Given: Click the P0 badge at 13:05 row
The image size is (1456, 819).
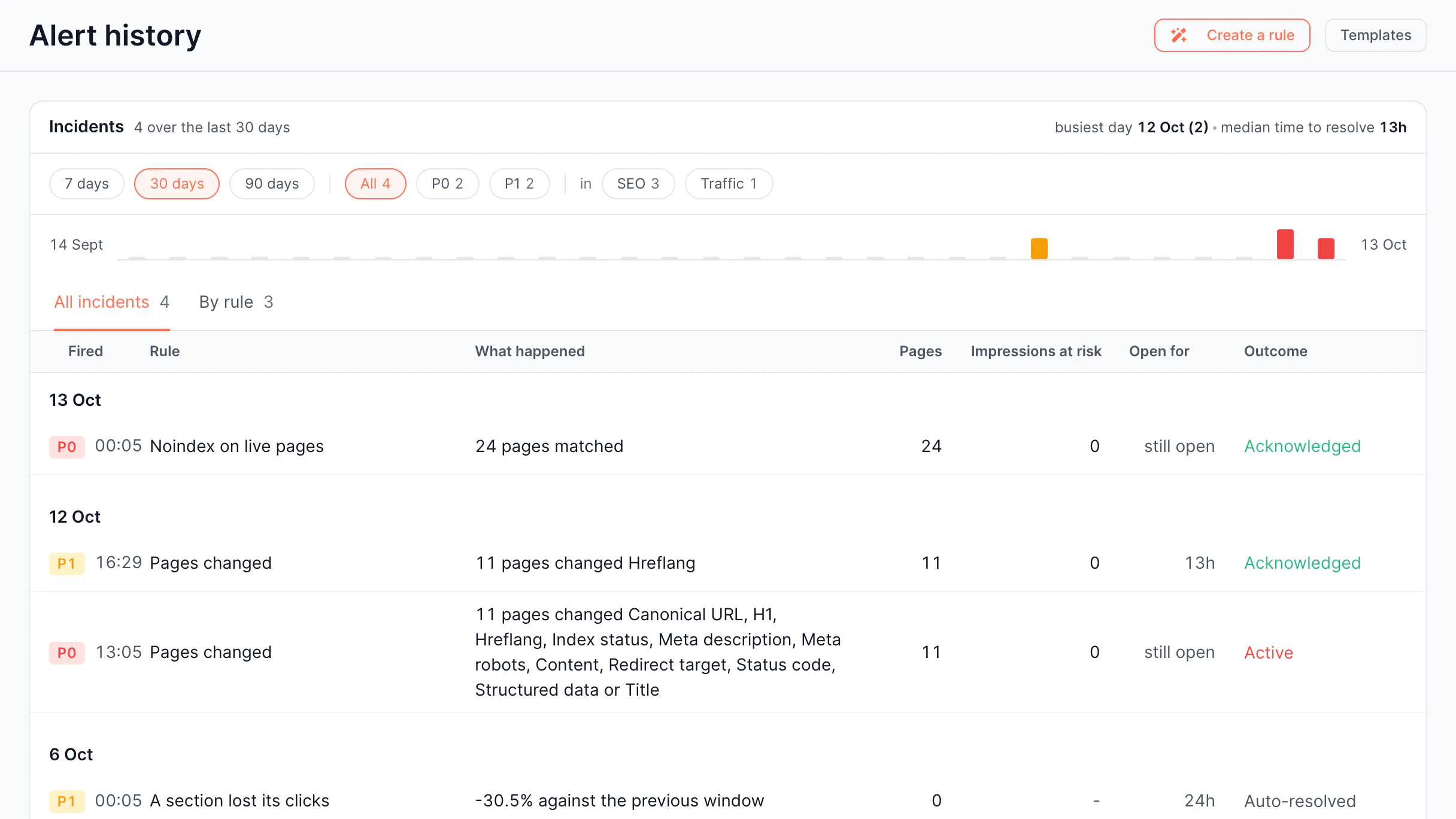Looking at the screenshot, I should click(x=67, y=653).
